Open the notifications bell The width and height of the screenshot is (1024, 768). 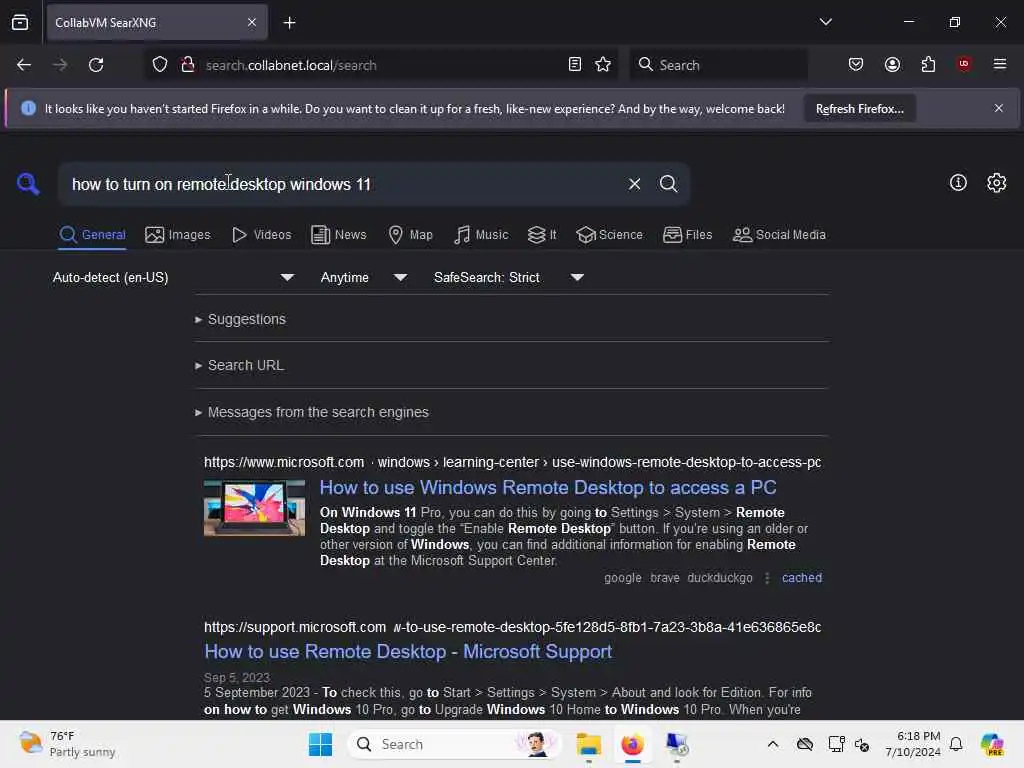click(956, 744)
